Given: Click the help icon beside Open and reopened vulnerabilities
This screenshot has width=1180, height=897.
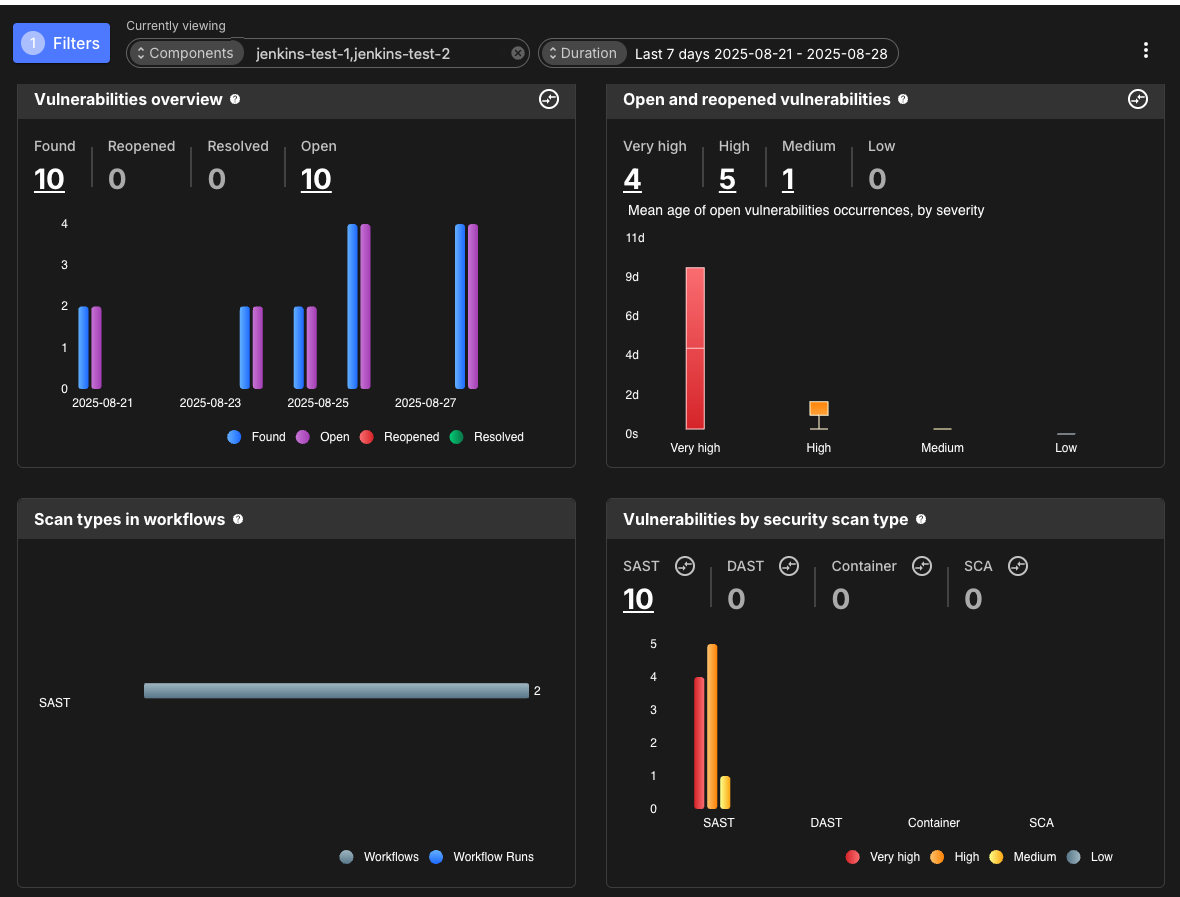Looking at the screenshot, I should coord(904,99).
